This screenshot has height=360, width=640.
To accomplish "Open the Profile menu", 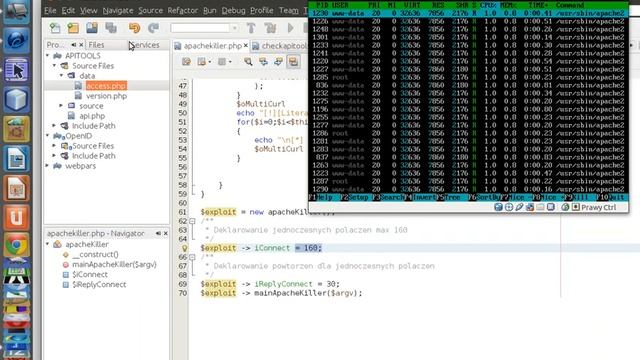I will (x=261, y=10).
